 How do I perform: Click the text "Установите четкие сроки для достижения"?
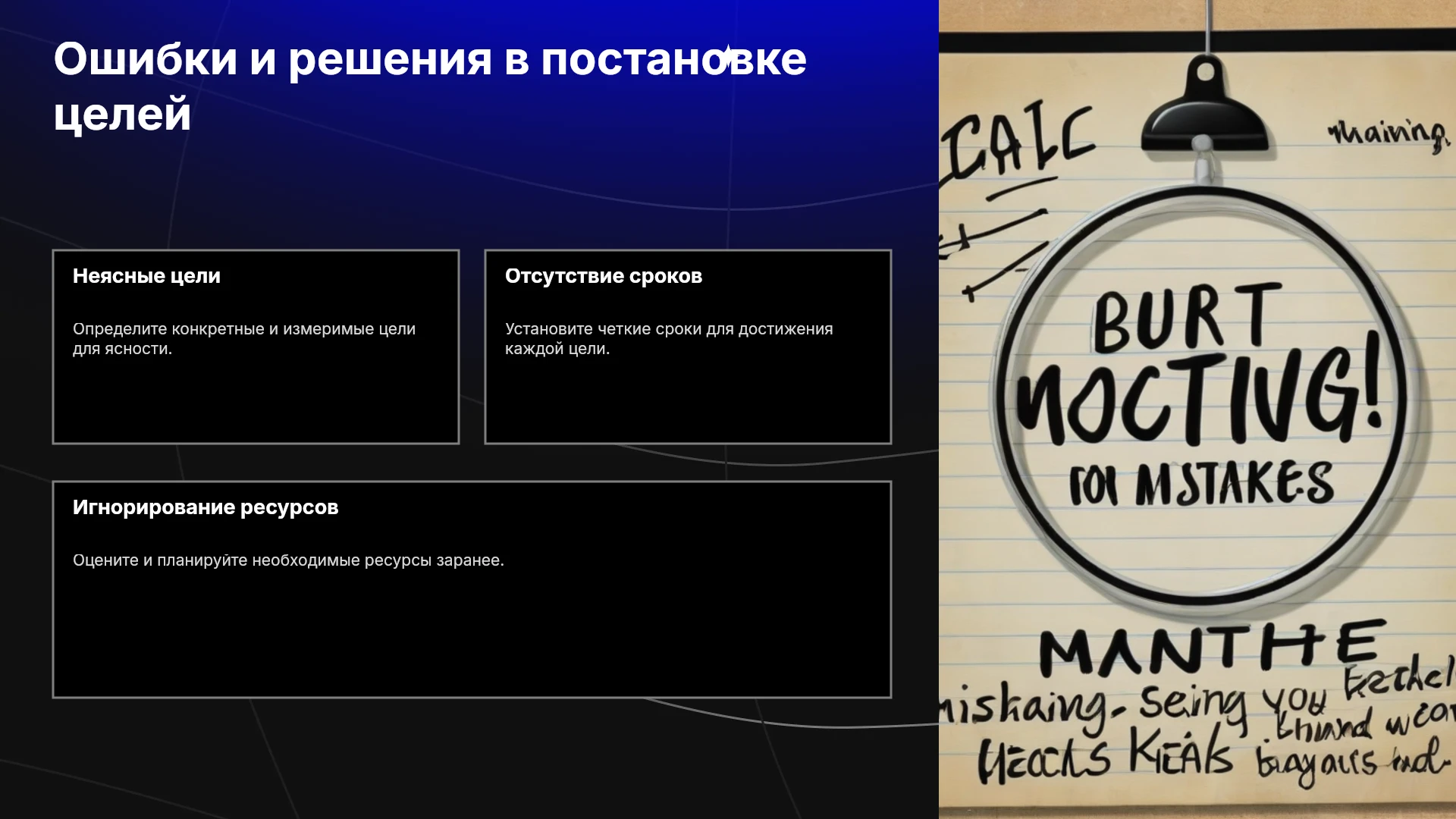pyautogui.click(x=669, y=329)
